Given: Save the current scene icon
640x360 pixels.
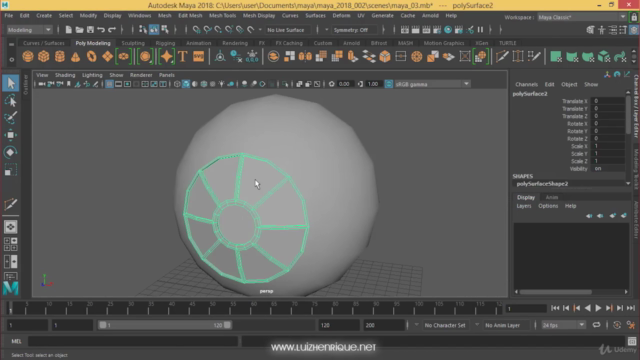Looking at the screenshot, I should click(90, 30).
